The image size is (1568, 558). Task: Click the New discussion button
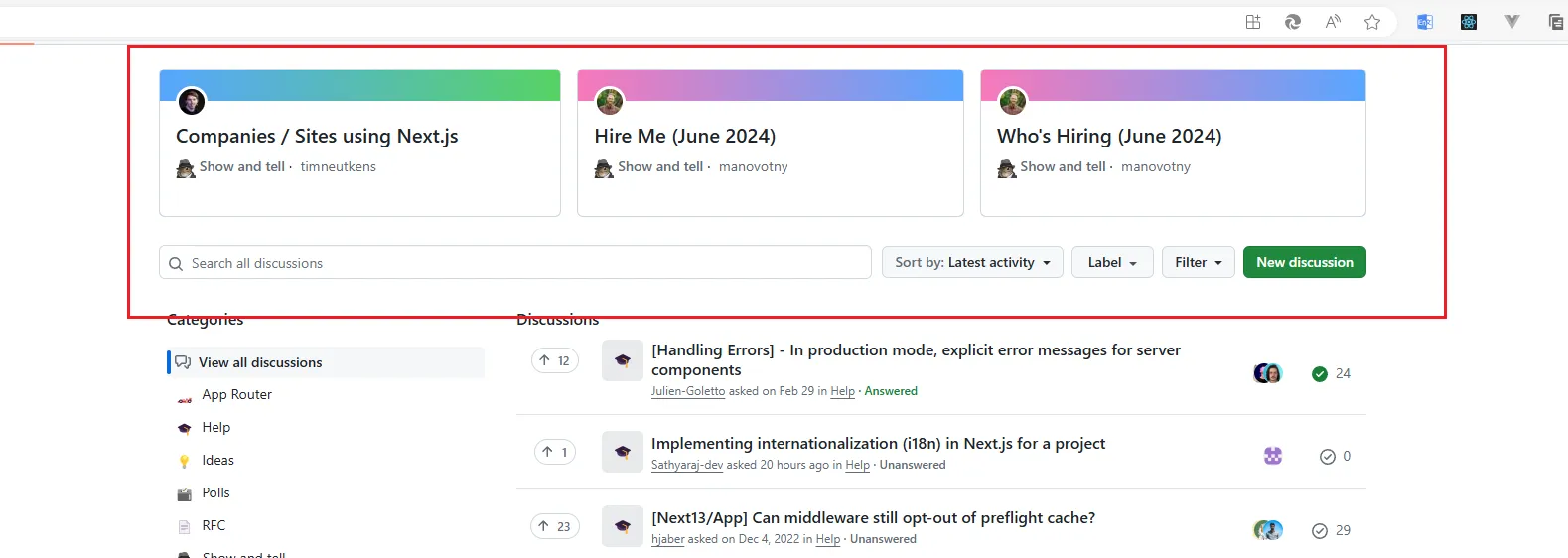point(1304,263)
